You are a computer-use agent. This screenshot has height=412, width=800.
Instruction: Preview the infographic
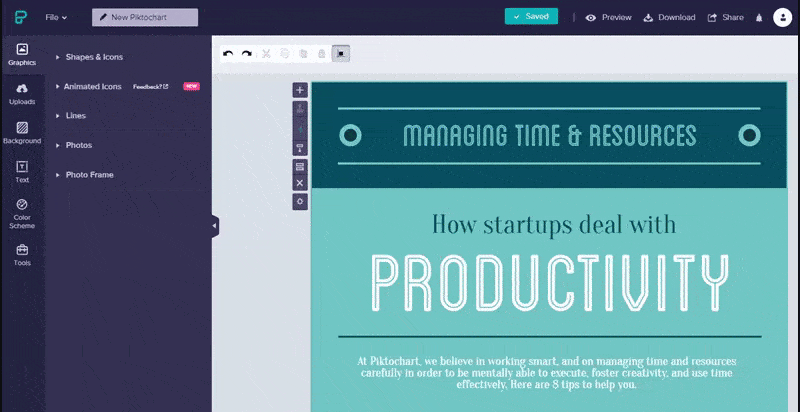click(609, 17)
